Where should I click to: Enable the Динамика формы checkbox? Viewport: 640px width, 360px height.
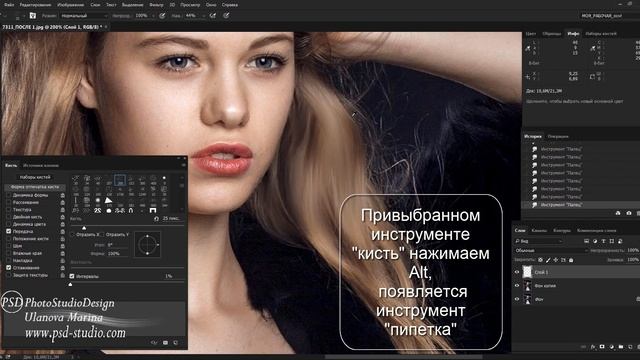tap(9, 195)
